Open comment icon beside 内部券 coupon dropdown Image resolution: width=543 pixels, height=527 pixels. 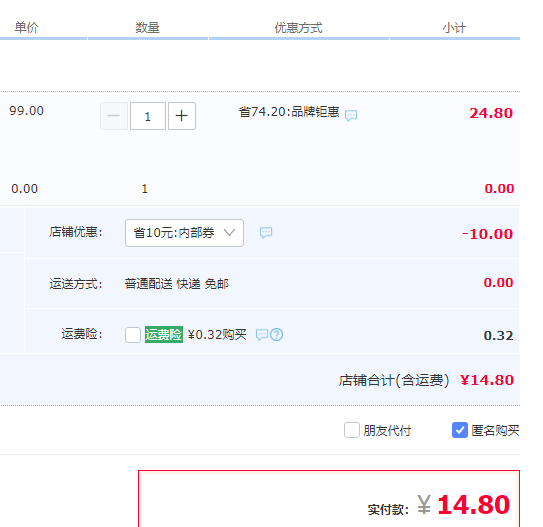click(x=266, y=233)
